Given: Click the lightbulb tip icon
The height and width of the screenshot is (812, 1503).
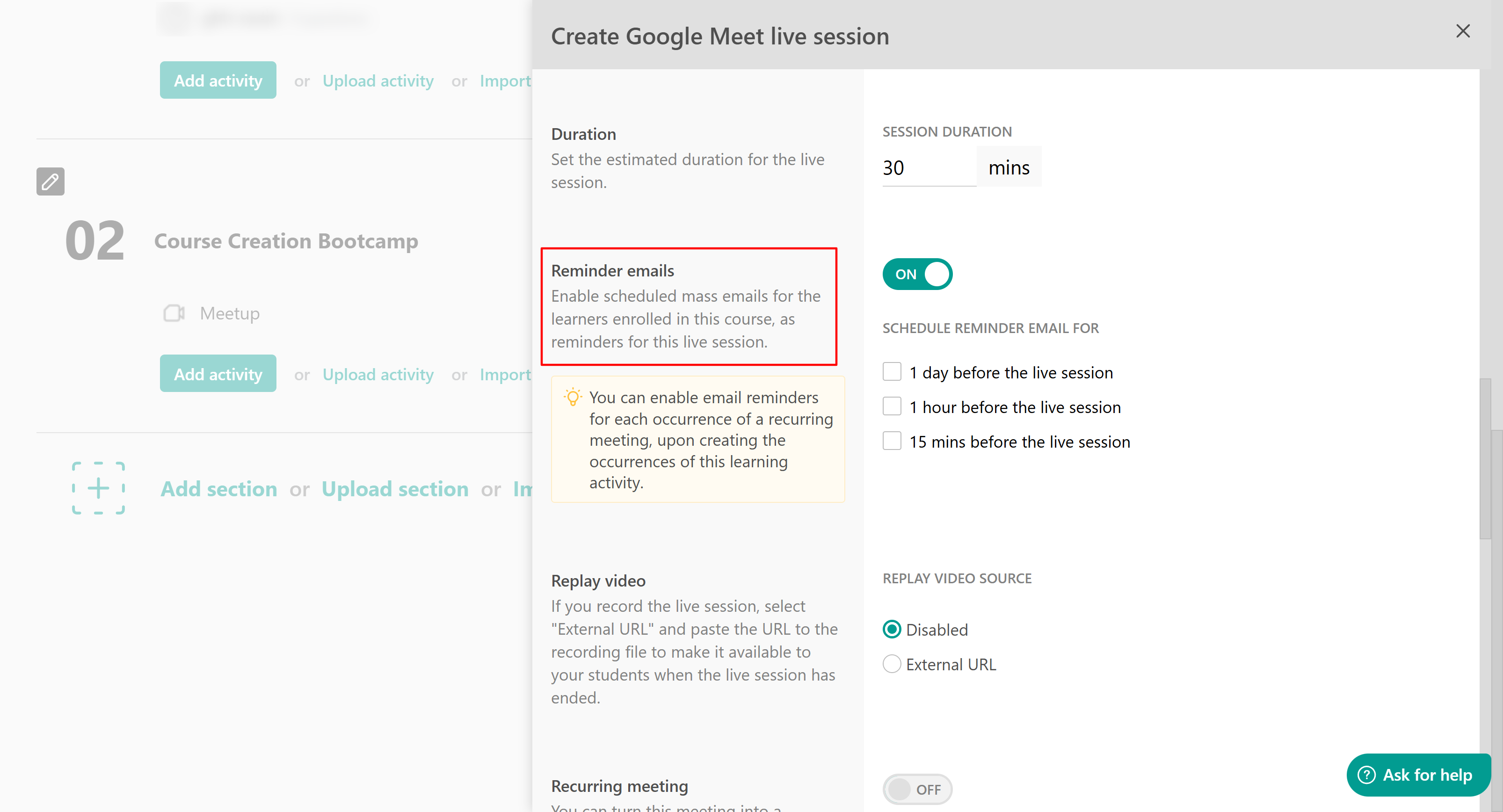Looking at the screenshot, I should click(573, 397).
